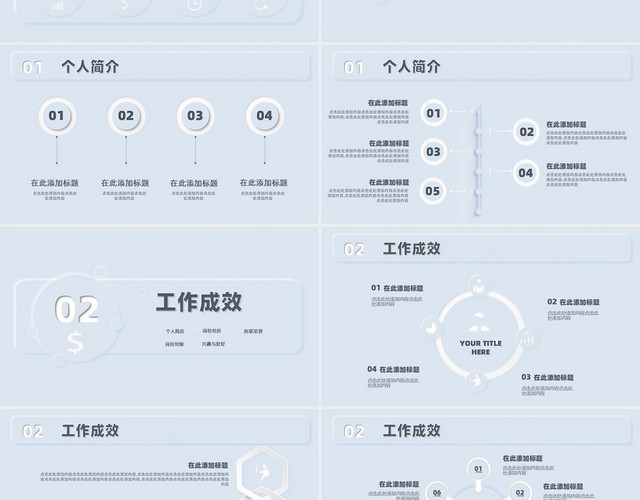Screen dimensions: 640x500
Task: Click the 在此添加标题 caption under circle 01
Action: pos(55,183)
